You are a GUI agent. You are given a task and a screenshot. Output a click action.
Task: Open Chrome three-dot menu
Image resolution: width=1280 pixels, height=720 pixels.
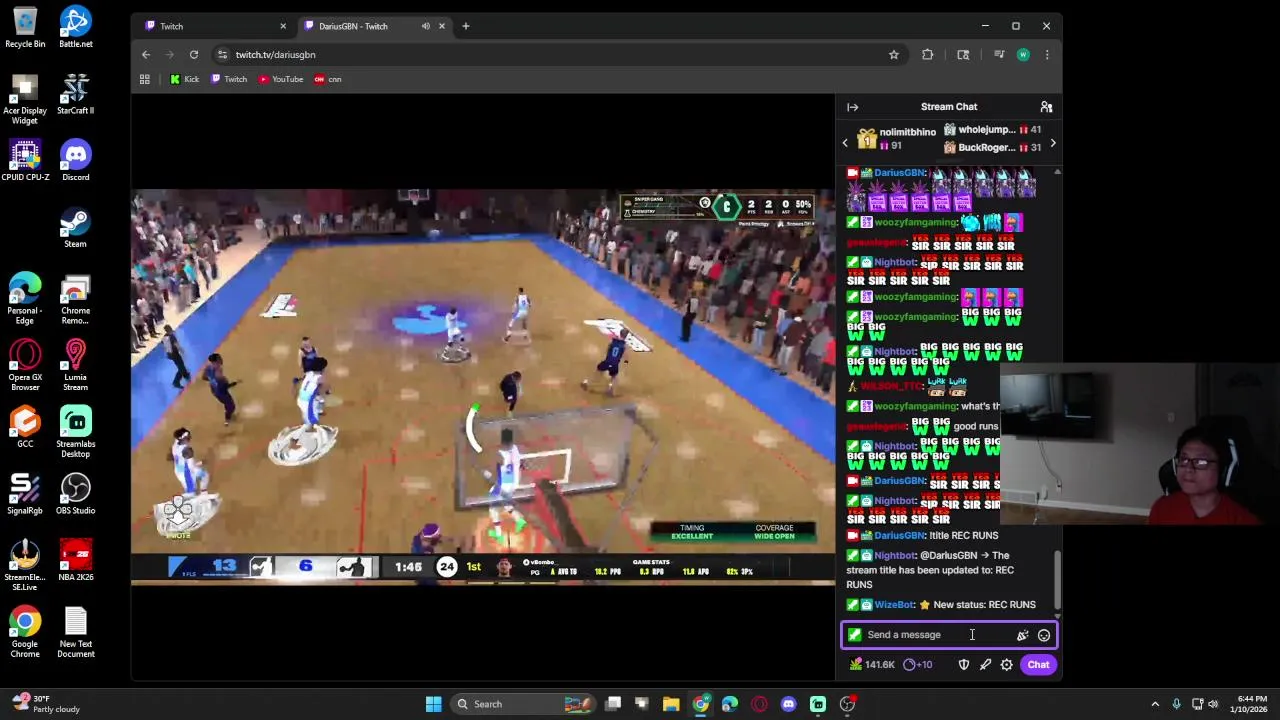tap(1047, 55)
